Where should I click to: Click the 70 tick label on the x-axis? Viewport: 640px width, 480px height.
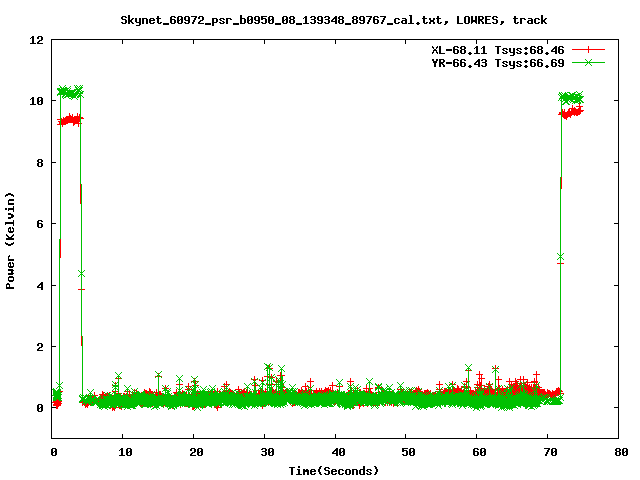(x=548, y=452)
